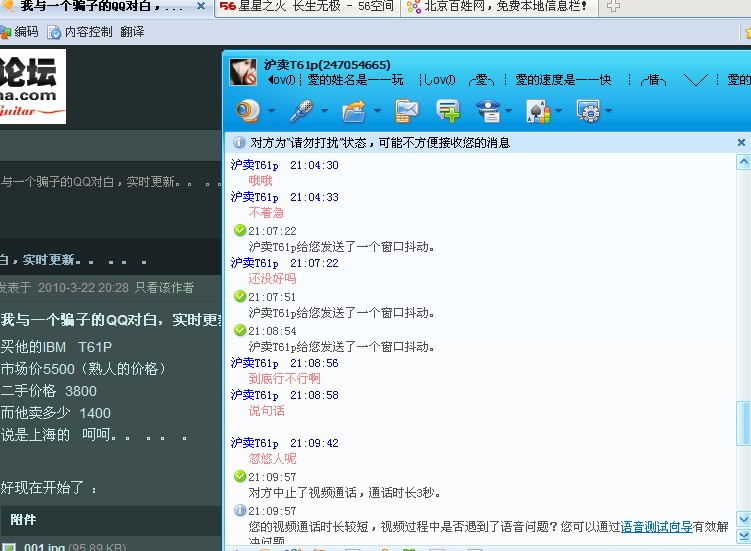
Task: Expand the video call dropdown arrow
Action: click(271, 111)
